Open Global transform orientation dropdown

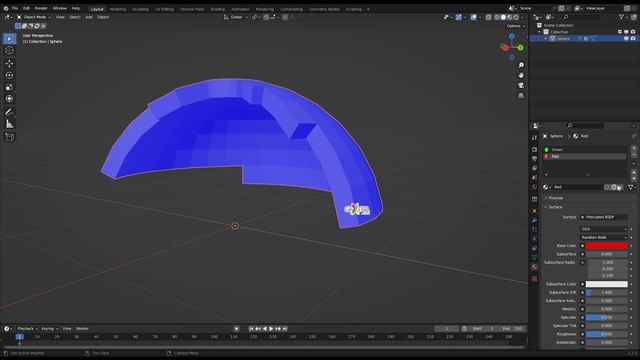236,18
